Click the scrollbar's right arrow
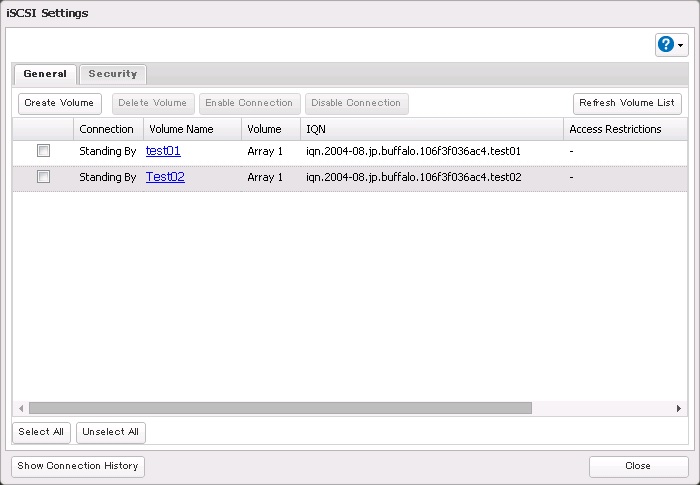This screenshot has height=485, width=700. pyautogui.click(x=679, y=408)
